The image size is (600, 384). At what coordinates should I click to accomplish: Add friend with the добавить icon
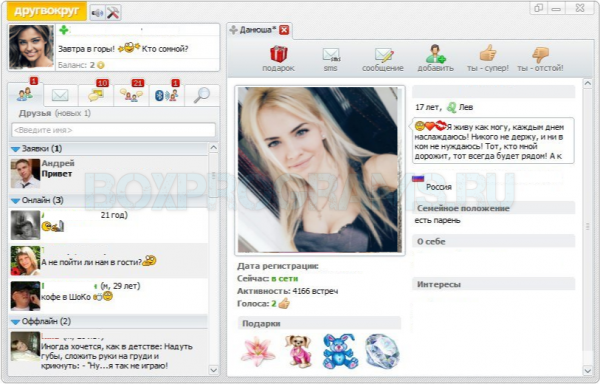(x=435, y=58)
